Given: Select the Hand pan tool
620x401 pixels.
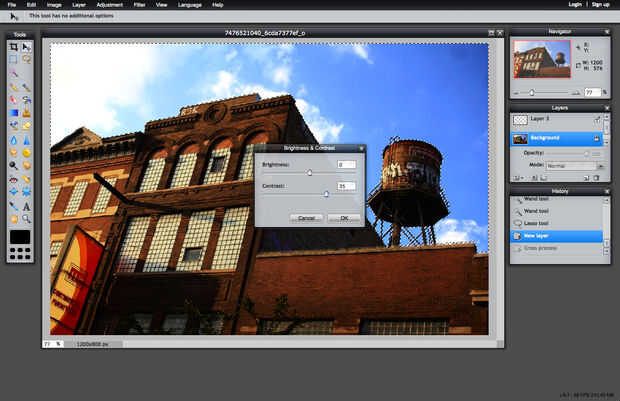Looking at the screenshot, I should [x=14, y=219].
